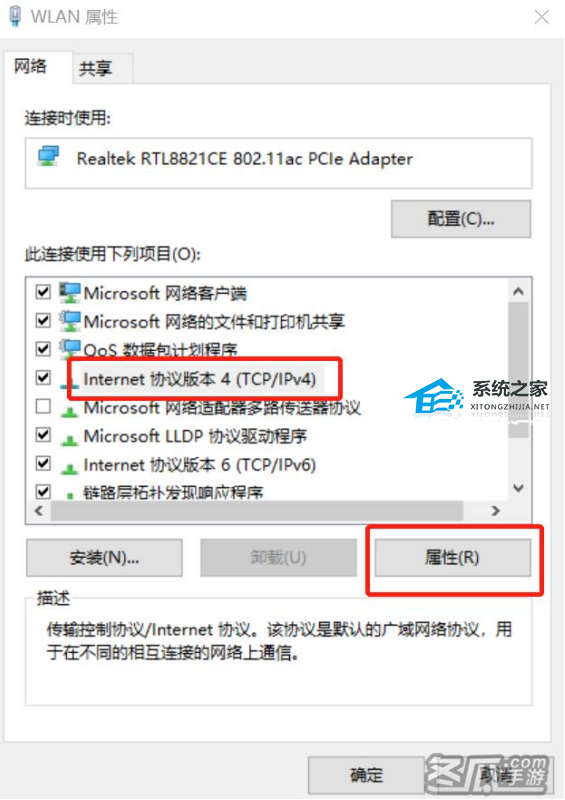
Task: Click the 网络适配器多路传送器协议 icon
Action: [69, 410]
